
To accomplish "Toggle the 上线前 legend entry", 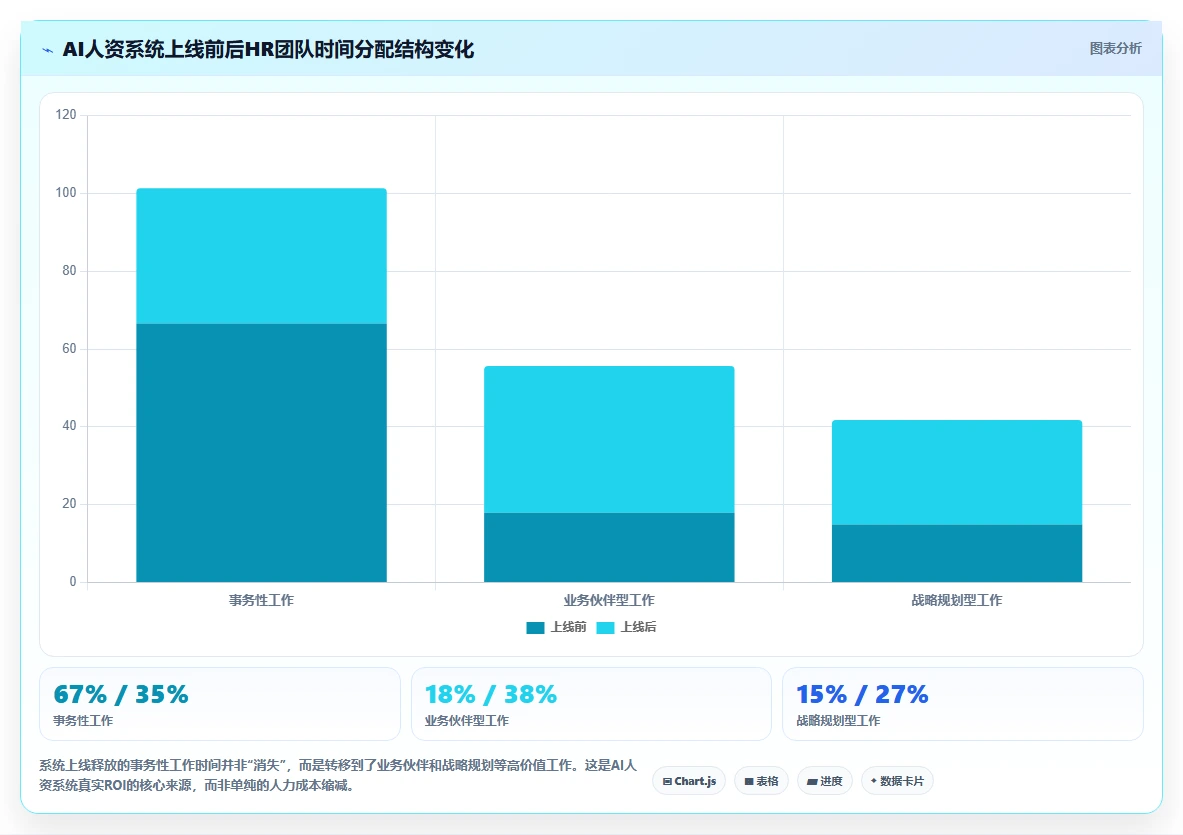I will pyautogui.click(x=556, y=627).
